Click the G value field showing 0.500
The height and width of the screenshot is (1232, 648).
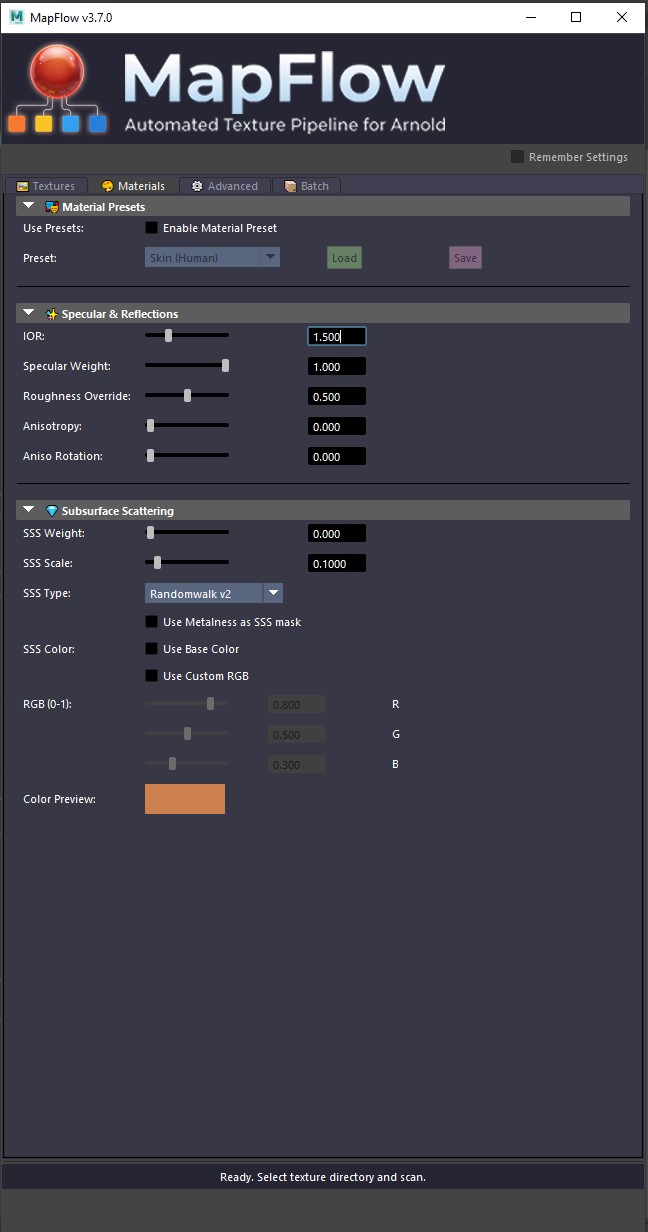pos(297,735)
